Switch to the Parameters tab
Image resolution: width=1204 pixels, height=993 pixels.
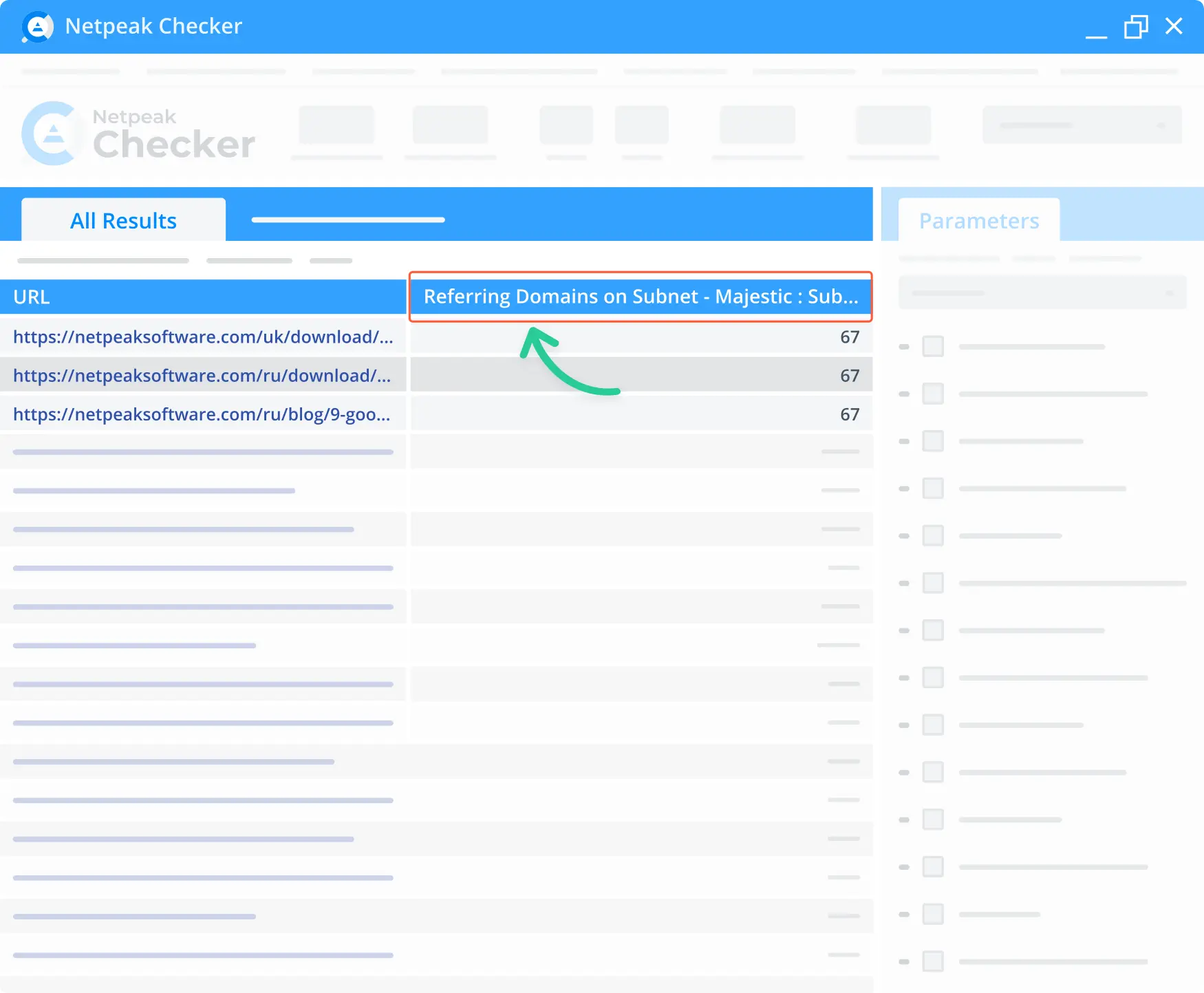(979, 220)
